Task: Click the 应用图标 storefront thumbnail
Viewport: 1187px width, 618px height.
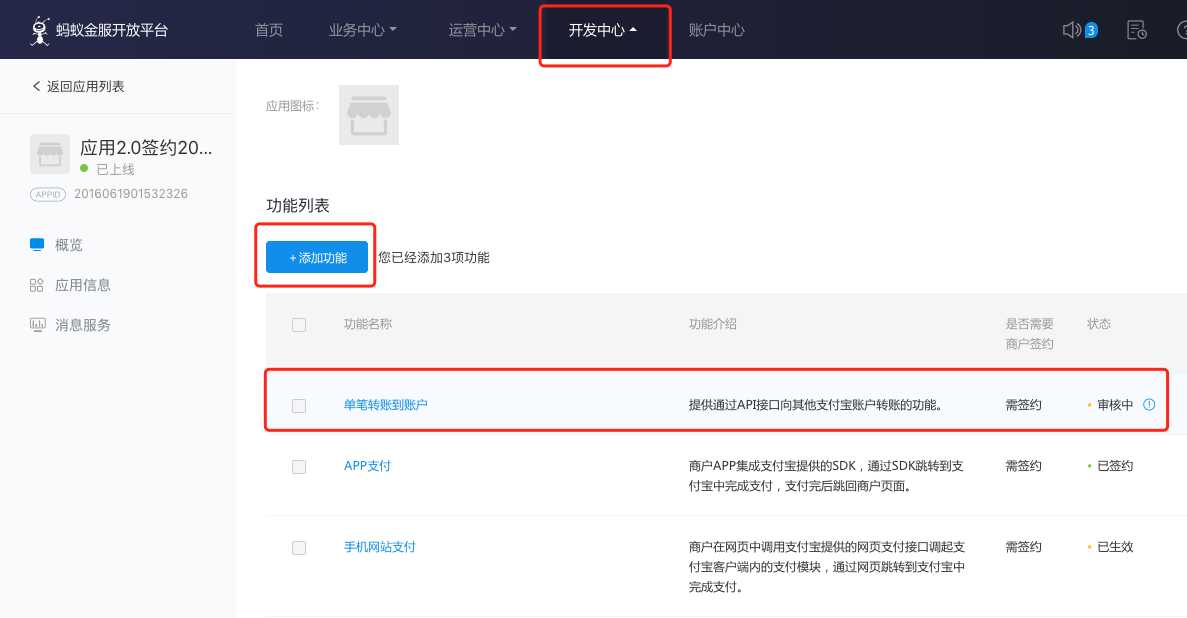Action: (369, 115)
